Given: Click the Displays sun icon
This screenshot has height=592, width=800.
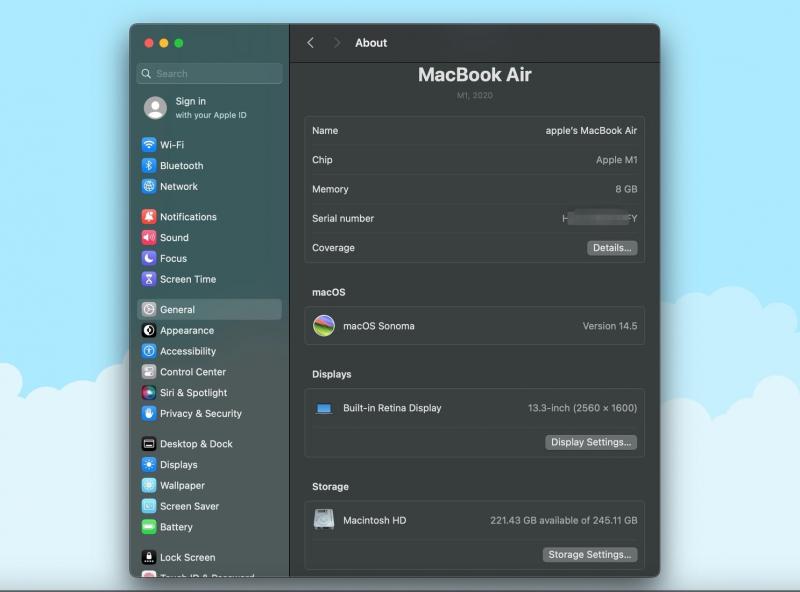Looking at the screenshot, I should coord(148,464).
